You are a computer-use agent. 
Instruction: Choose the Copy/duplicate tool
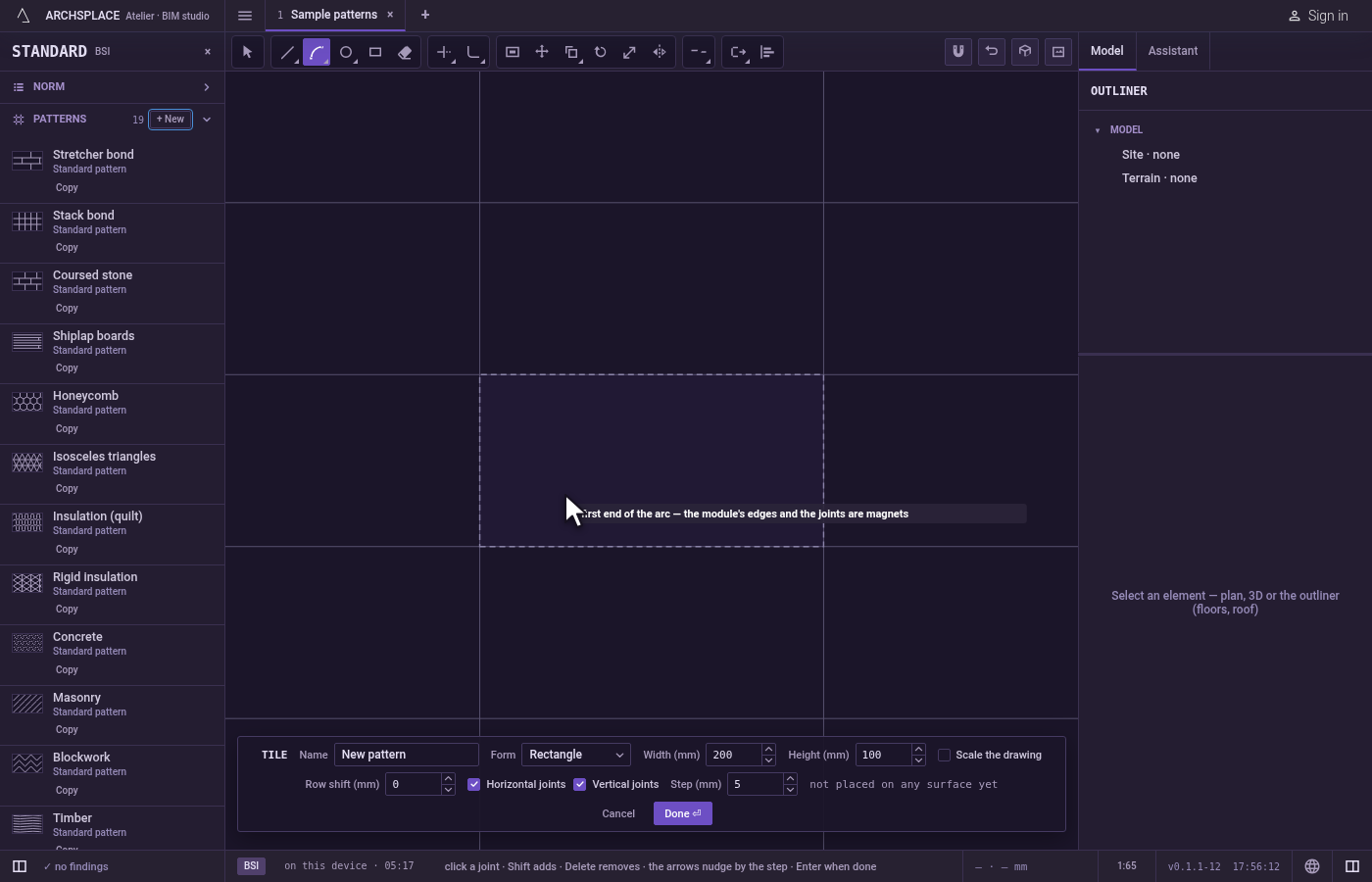tap(571, 52)
